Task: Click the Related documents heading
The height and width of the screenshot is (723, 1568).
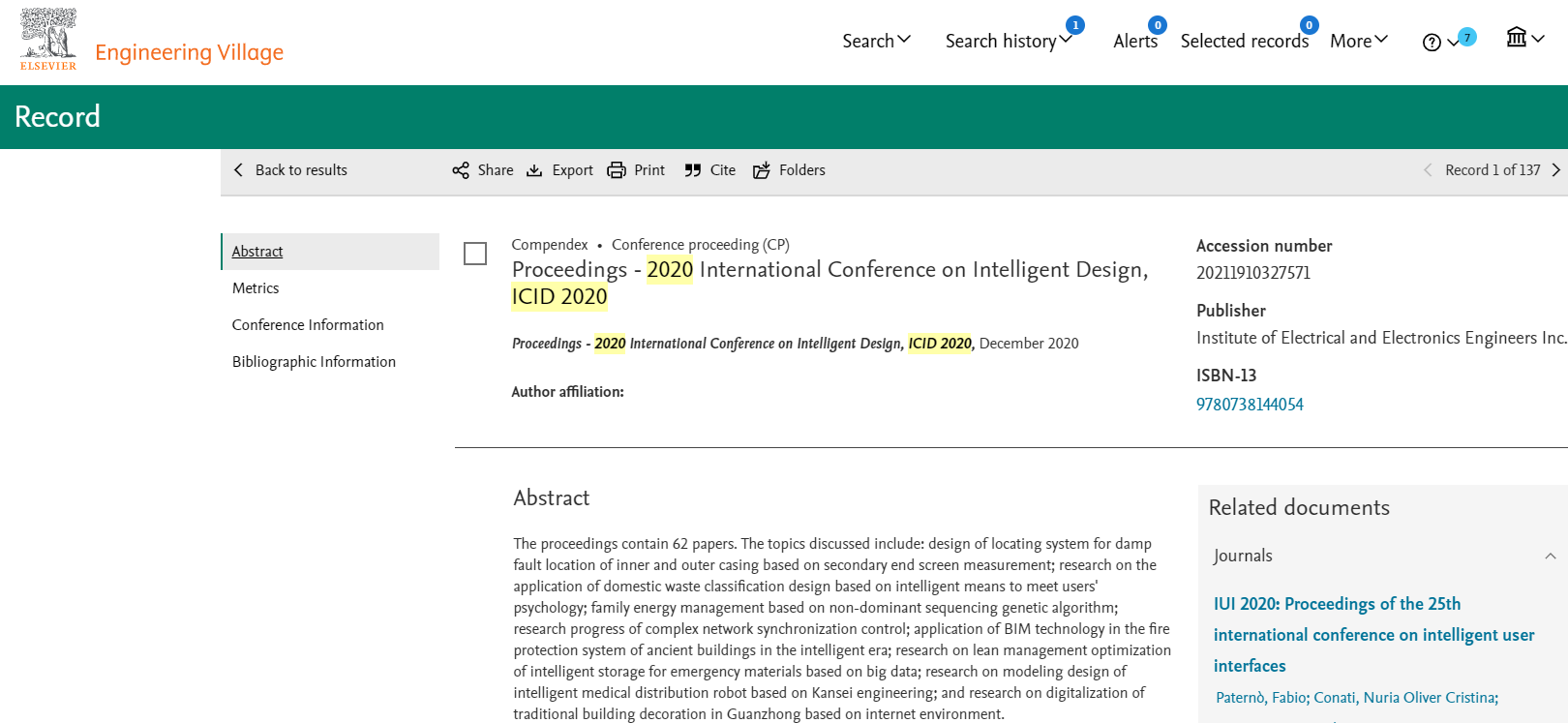Action: 1299,507
